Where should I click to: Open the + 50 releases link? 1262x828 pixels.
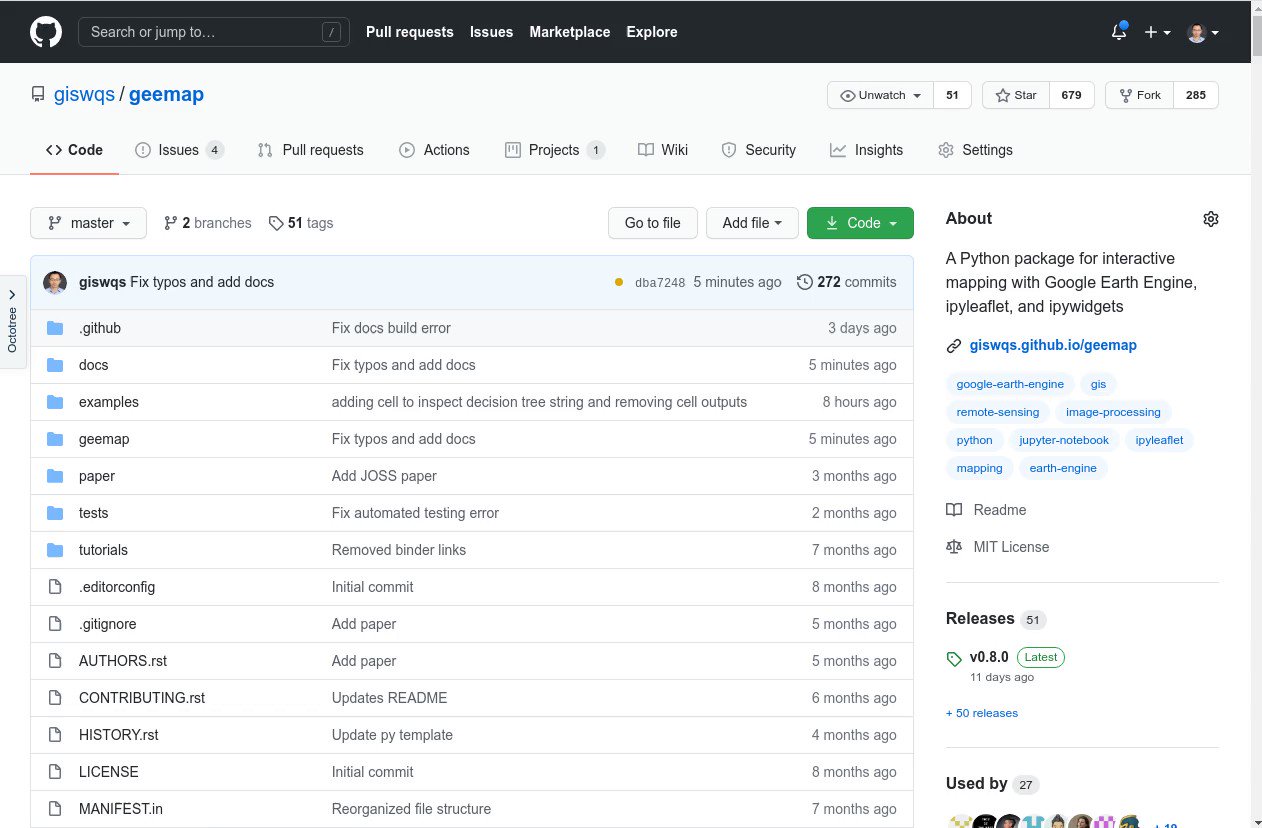point(982,713)
